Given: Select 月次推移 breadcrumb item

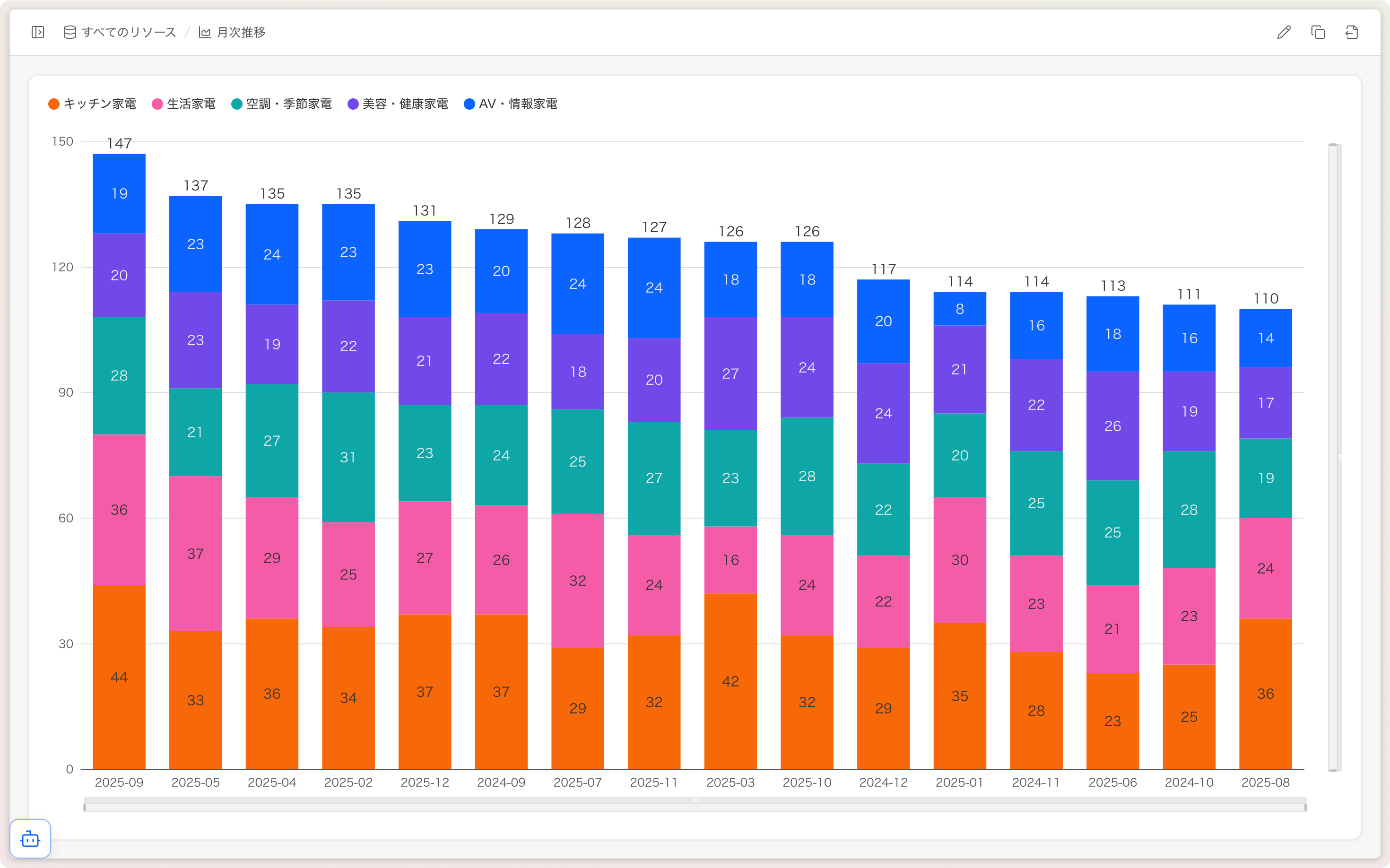Looking at the screenshot, I should (x=241, y=32).
